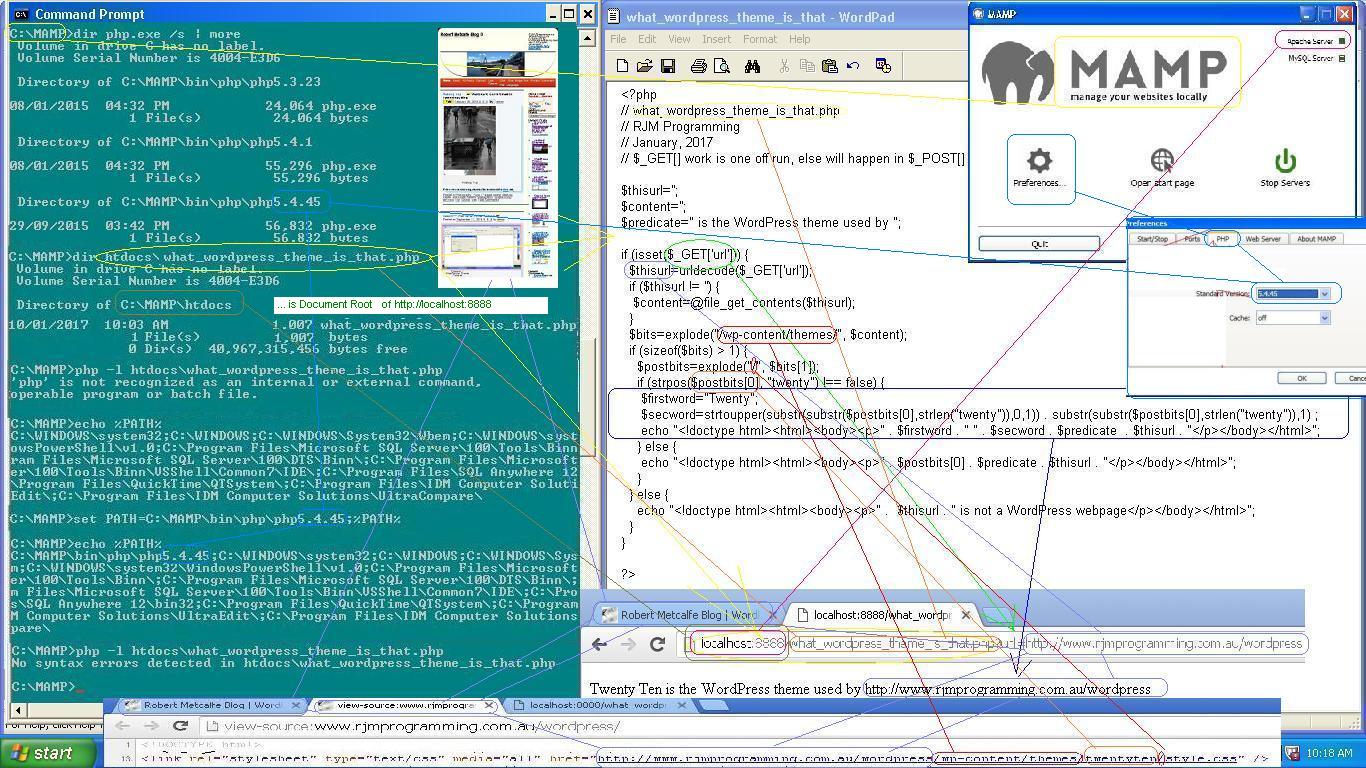
Task: Click OK in the Preferences dialog
Action: coord(1302,378)
